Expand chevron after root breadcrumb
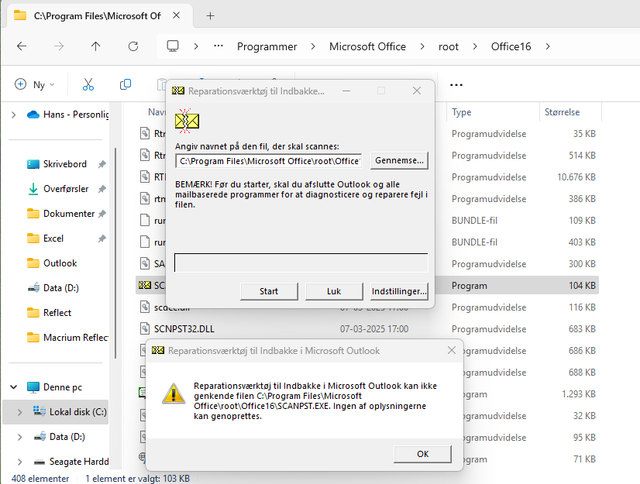This screenshot has height=484, width=640. [475, 47]
